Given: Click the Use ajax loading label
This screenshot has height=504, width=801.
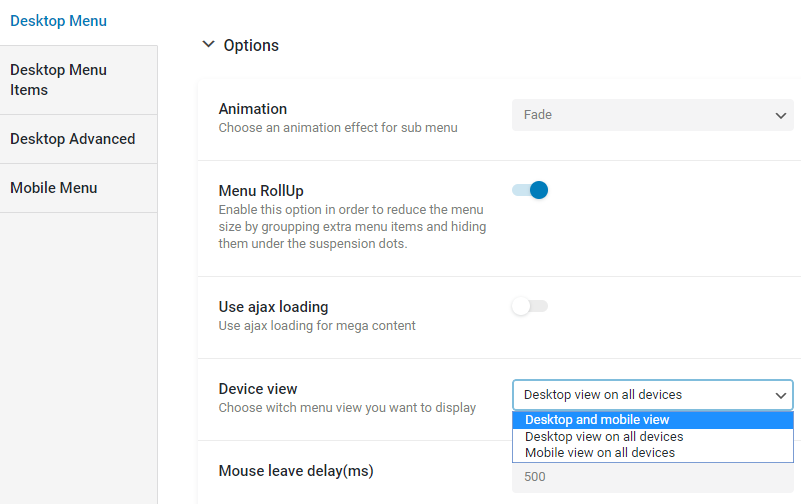Looking at the screenshot, I should (x=273, y=307).
